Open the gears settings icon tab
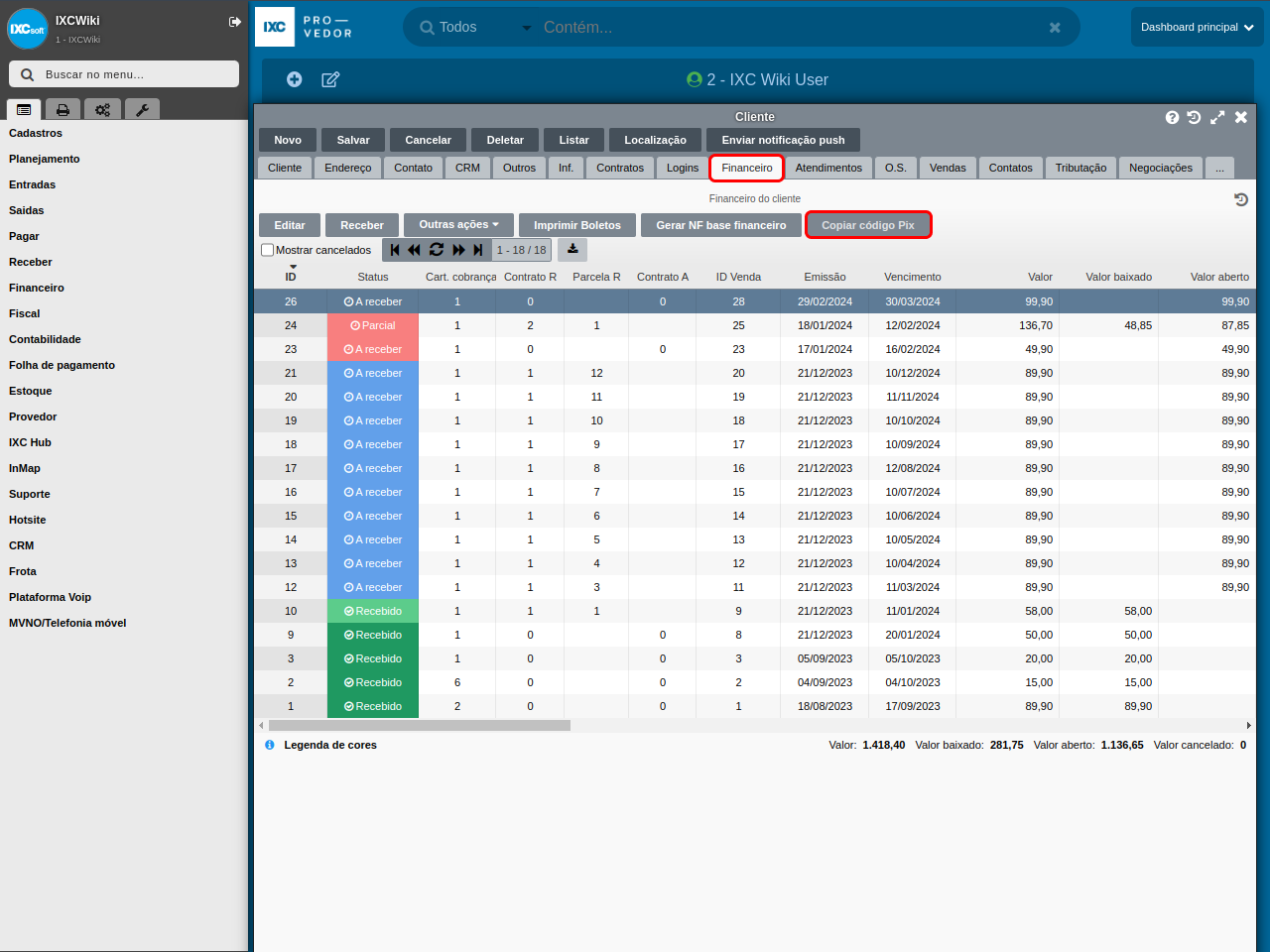Viewport: 1270px width, 952px height. [102, 110]
